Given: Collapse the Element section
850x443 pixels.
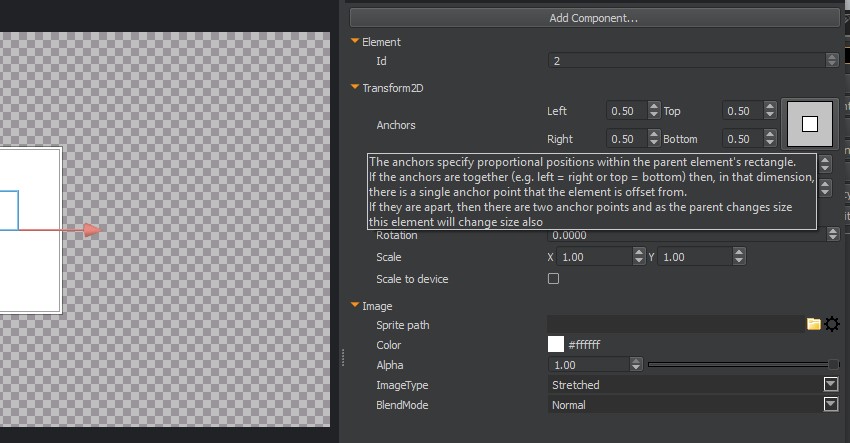Looking at the screenshot, I should [x=355, y=41].
